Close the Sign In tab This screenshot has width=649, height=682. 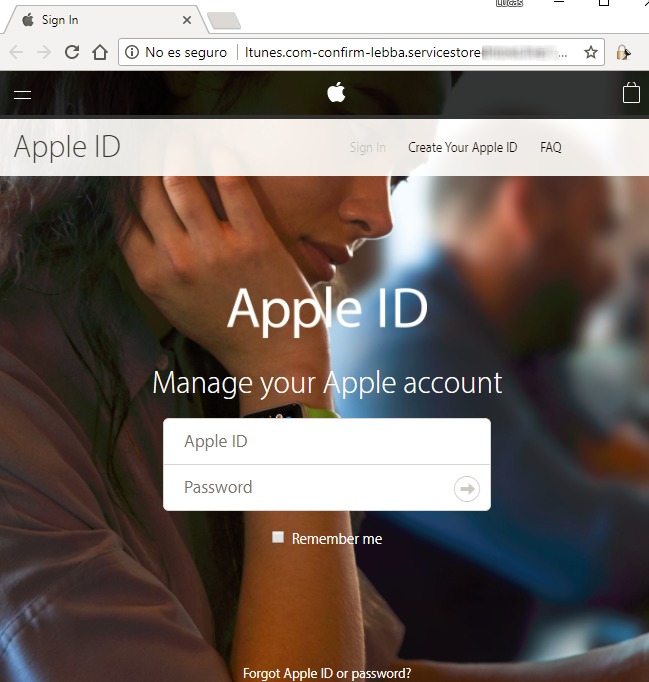(x=187, y=20)
